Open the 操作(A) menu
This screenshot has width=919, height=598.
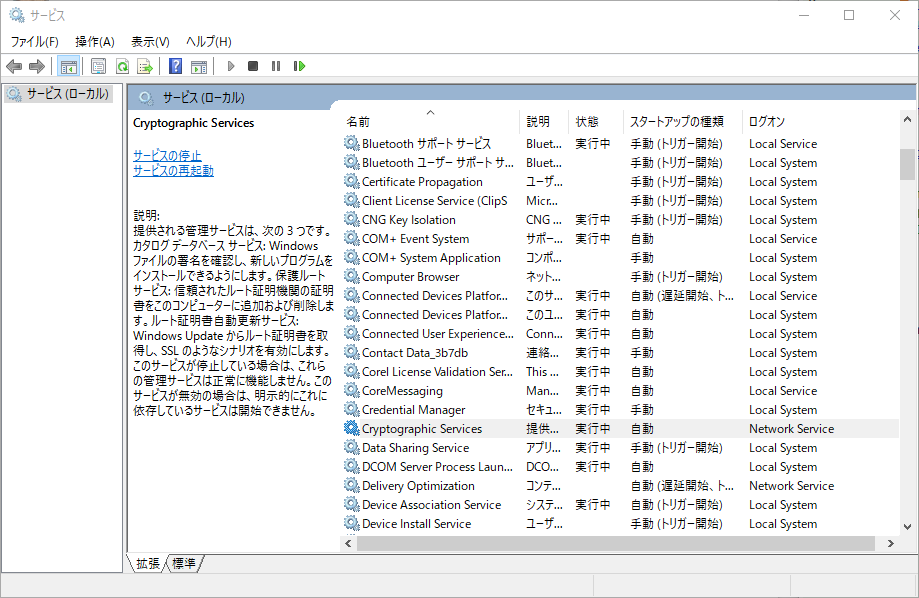[x=95, y=42]
